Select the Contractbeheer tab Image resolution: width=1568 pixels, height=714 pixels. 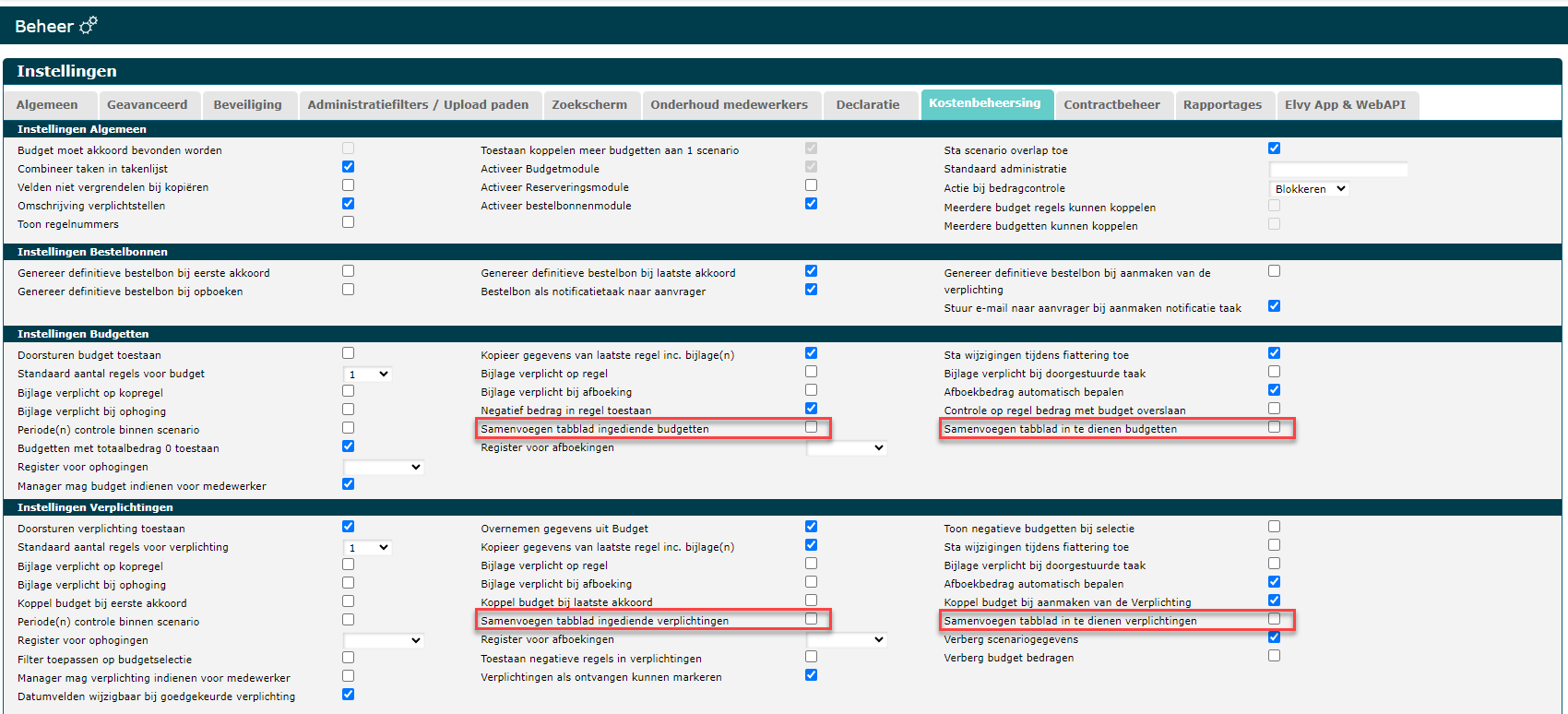pyautogui.click(x=1111, y=105)
